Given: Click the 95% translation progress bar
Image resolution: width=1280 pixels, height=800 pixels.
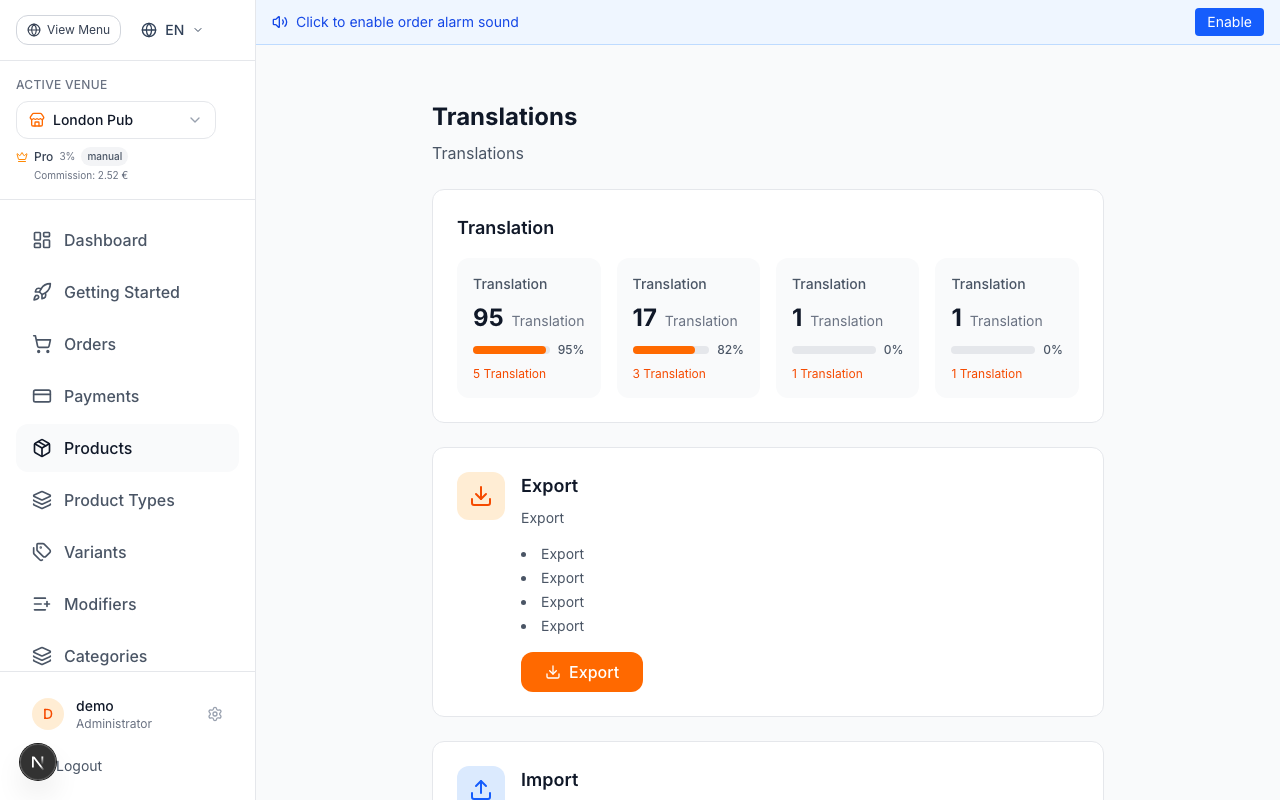Looking at the screenshot, I should [x=510, y=350].
